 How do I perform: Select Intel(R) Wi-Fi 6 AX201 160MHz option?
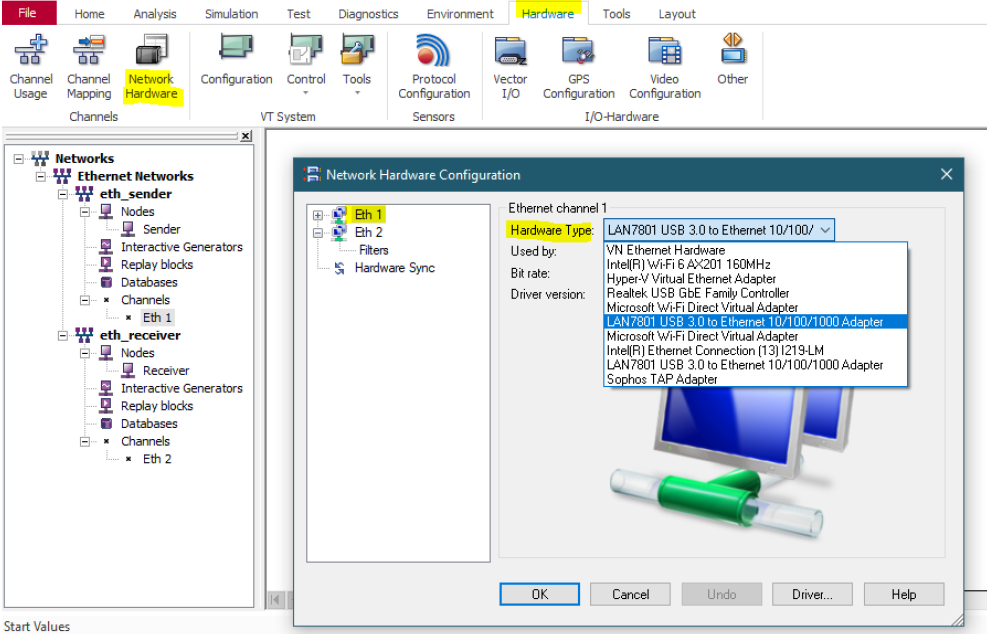pyautogui.click(x=755, y=264)
